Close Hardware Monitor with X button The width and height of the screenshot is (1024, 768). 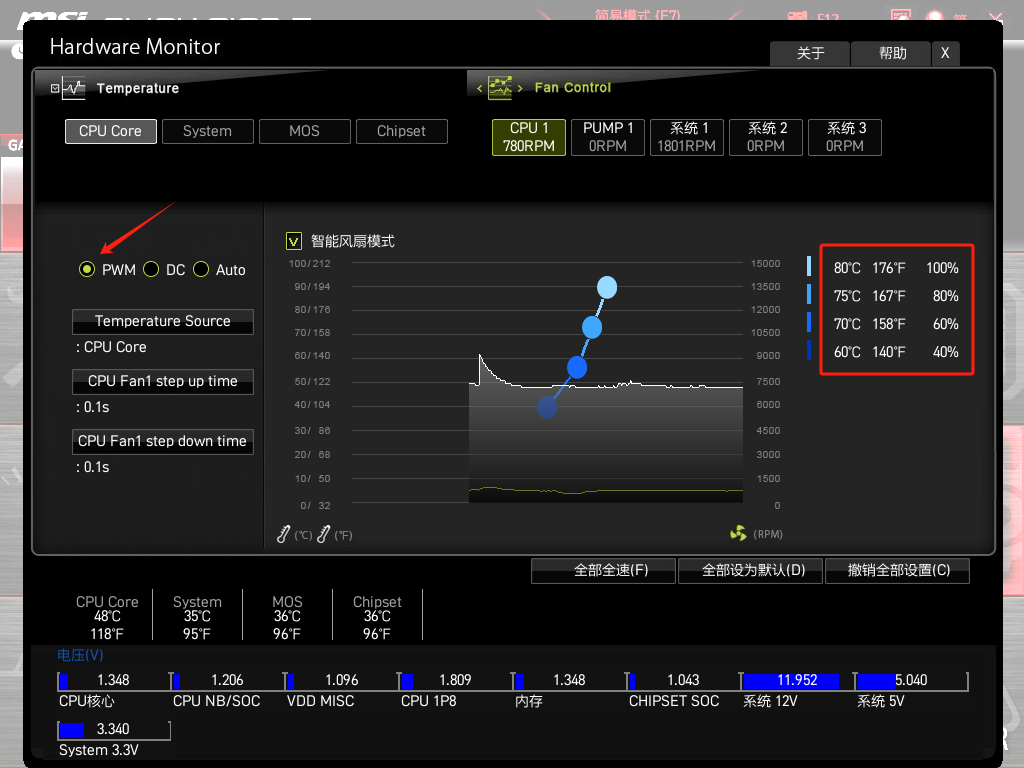(945, 54)
